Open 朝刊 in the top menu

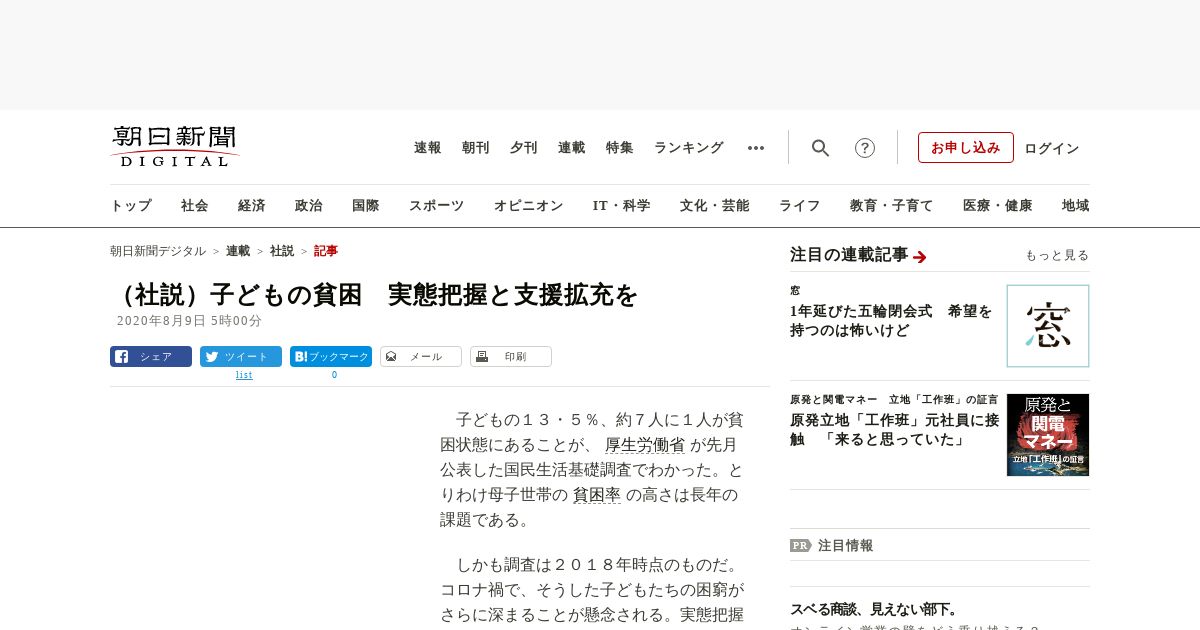pos(476,148)
